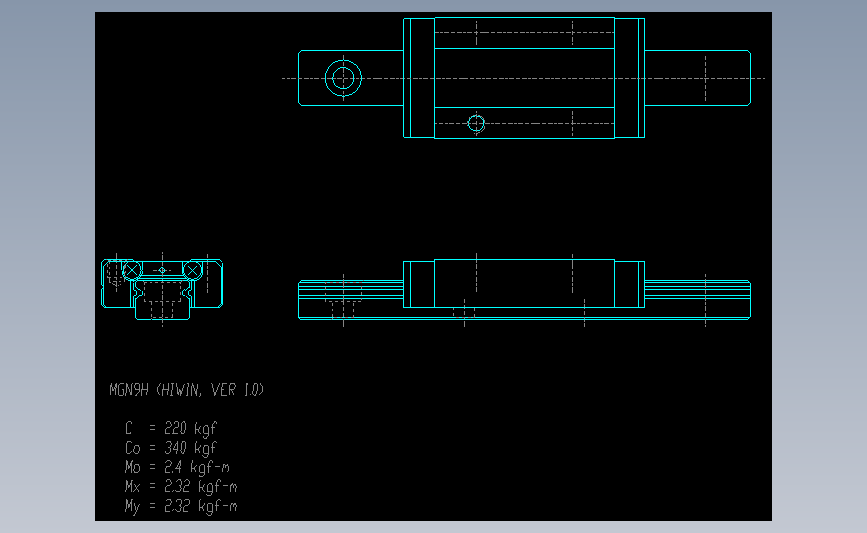Click the left crossed ball circle in end view
Viewport: 867px width, 533px height.
click(x=132, y=270)
